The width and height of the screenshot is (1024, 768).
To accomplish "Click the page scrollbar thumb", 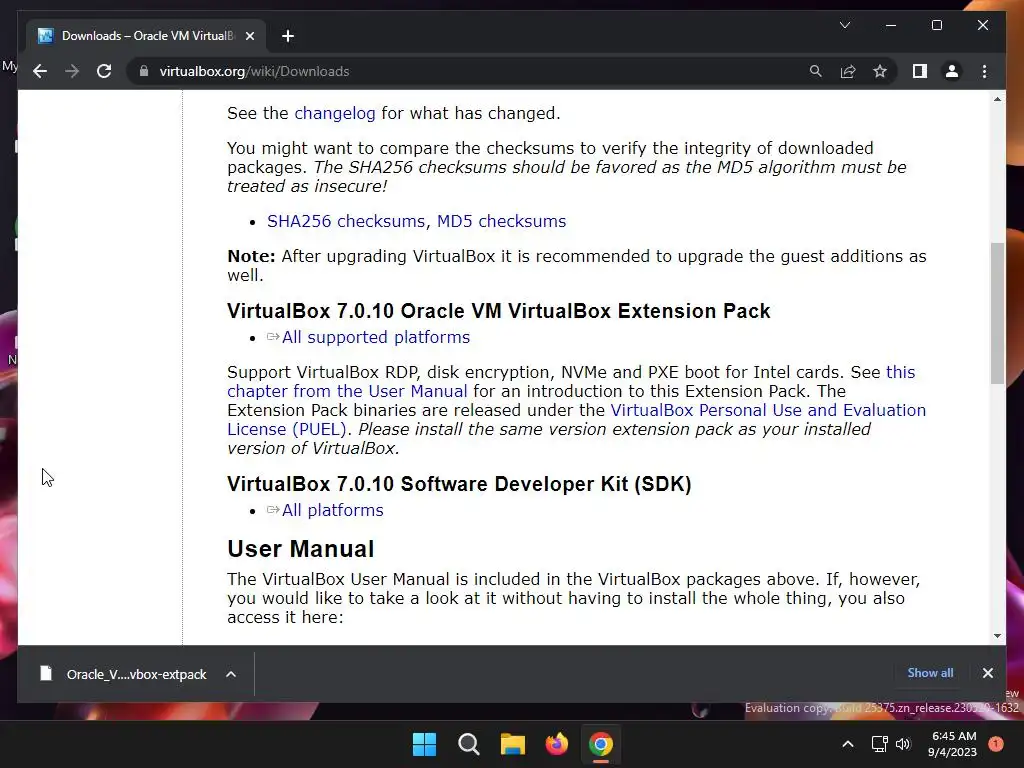I will [997, 313].
